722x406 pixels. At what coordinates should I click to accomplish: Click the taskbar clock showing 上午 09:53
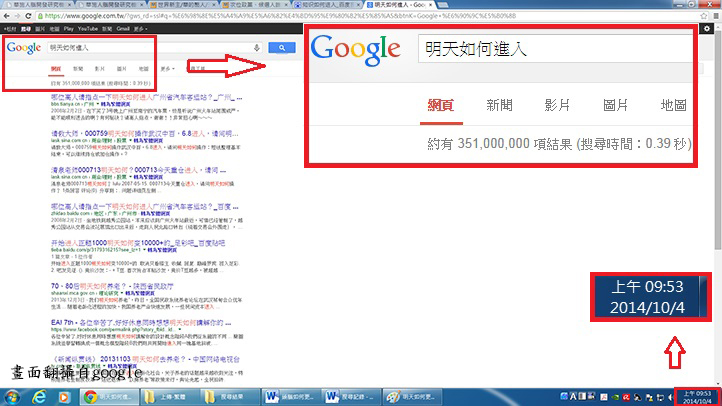coord(697,397)
